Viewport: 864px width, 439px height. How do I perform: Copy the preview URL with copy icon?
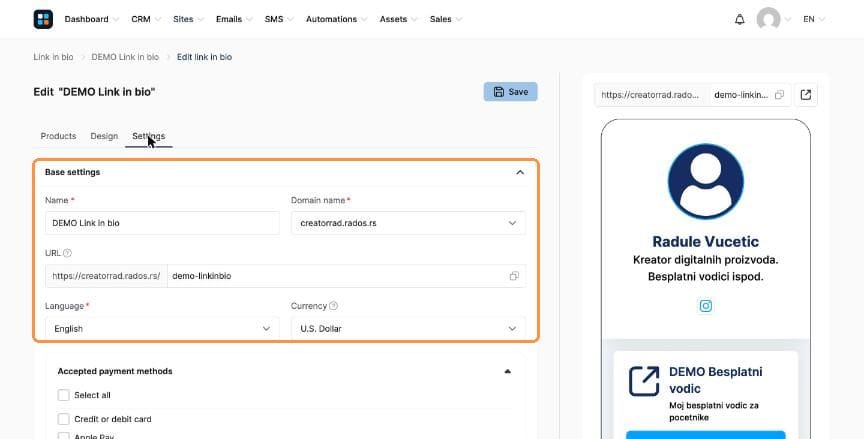(779, 95)
